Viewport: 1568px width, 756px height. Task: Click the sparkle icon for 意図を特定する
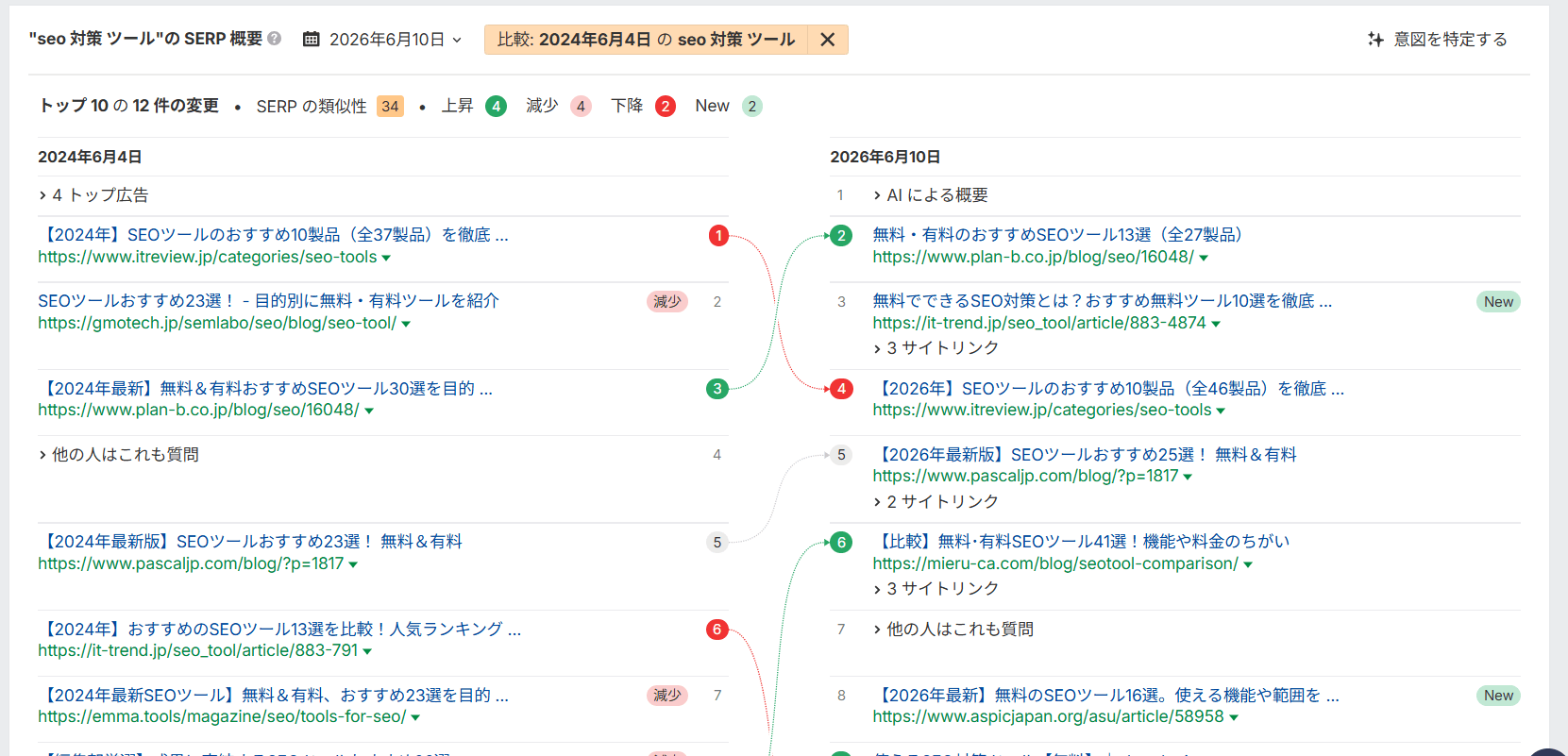1375,39
